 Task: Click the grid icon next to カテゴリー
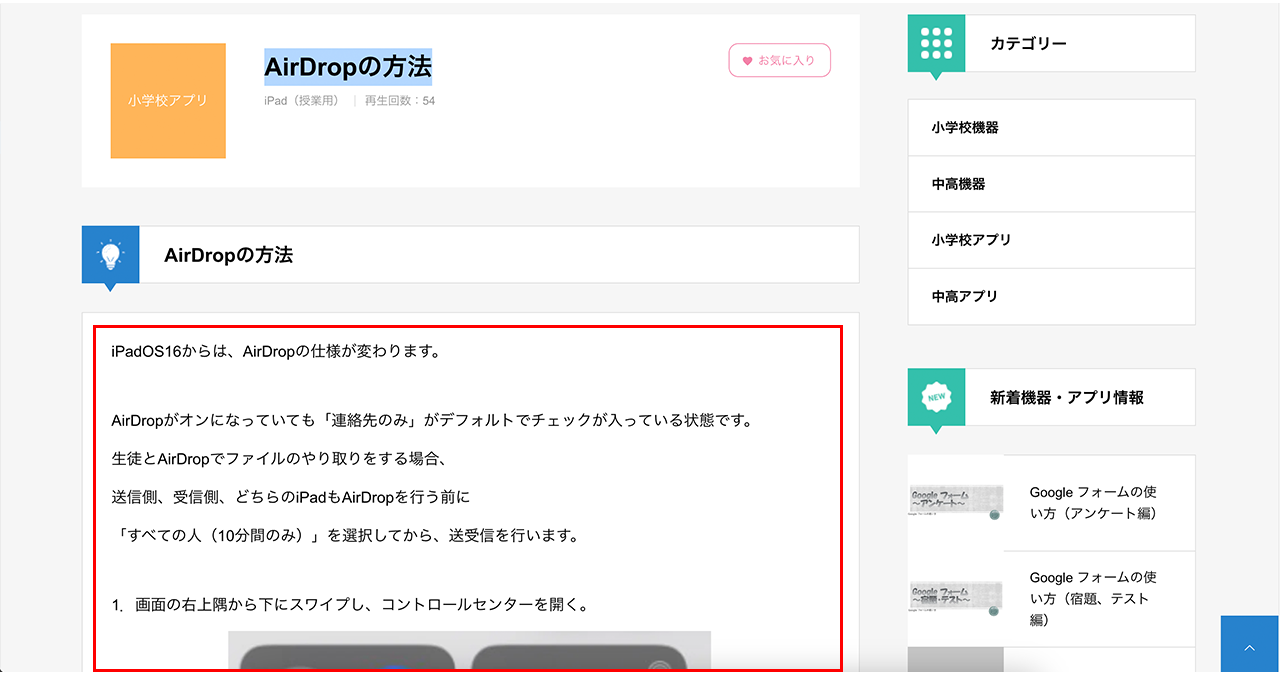point(936,44)
